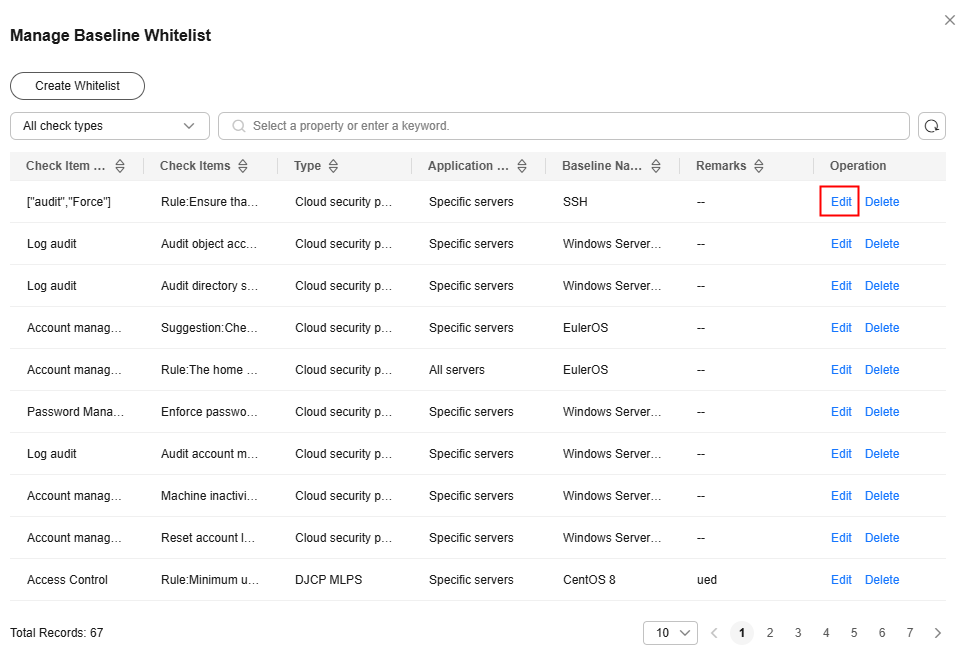Image resolution: width=968 pixels, height=658 pixels.
Task: Delete the CentOS 8 whitelist entry
Action: tap(882, 580)
